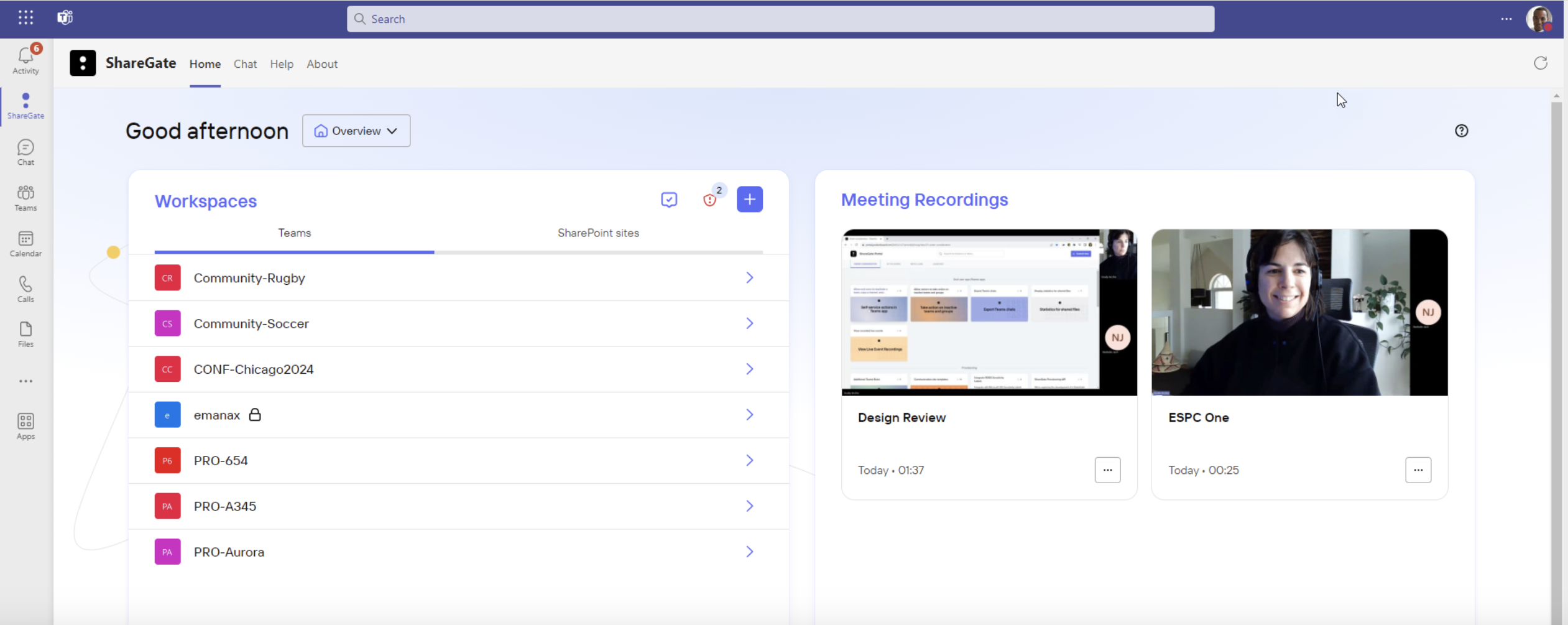The width and height of the screenshot is (1568, 625).
Task: Expand PRO-654 row chevron
Action: pos(750,461)
